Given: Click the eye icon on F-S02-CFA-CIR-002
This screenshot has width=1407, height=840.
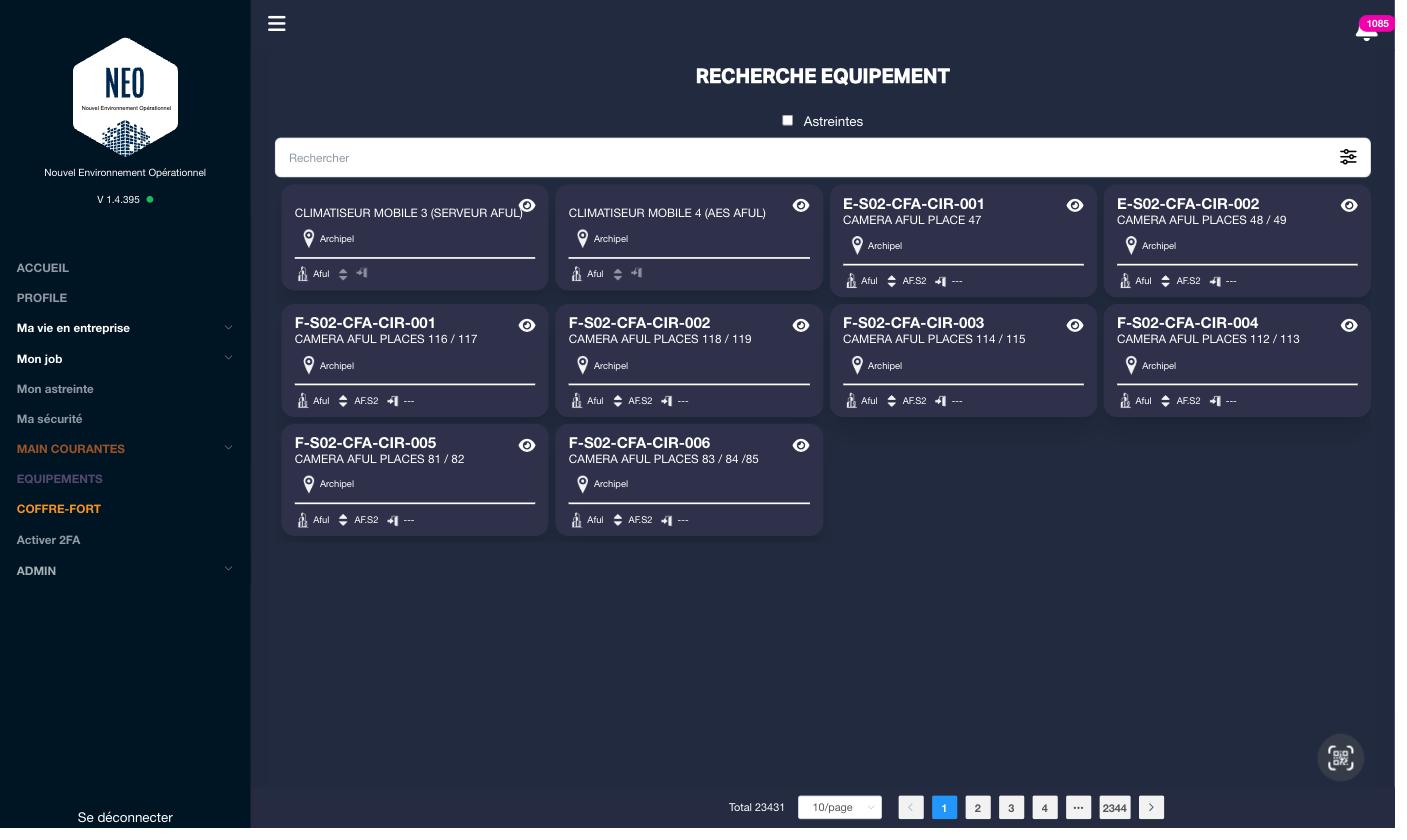Looking at the screenshot, I should click(801, 326).
